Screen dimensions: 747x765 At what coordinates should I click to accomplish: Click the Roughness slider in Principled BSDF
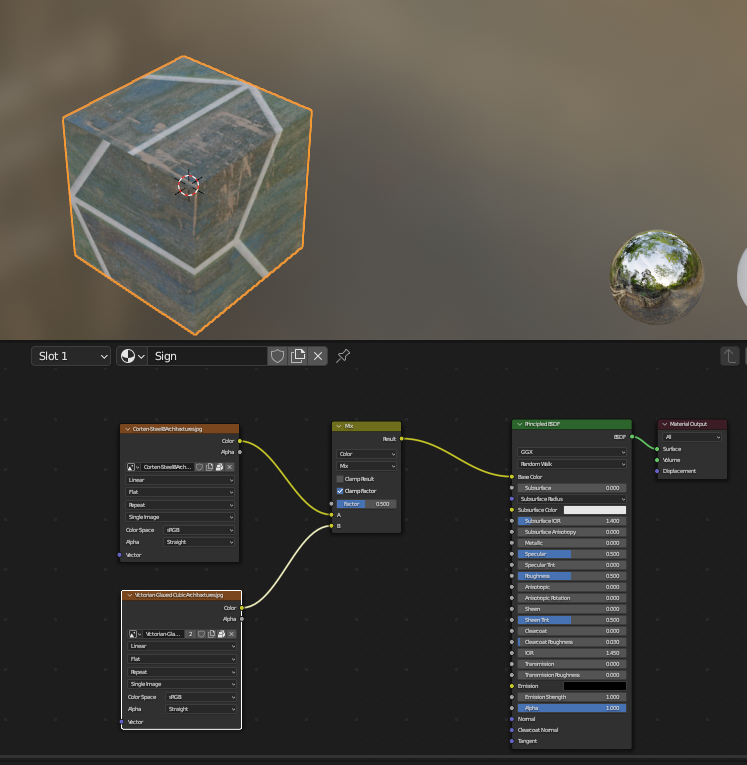[571, 576]
